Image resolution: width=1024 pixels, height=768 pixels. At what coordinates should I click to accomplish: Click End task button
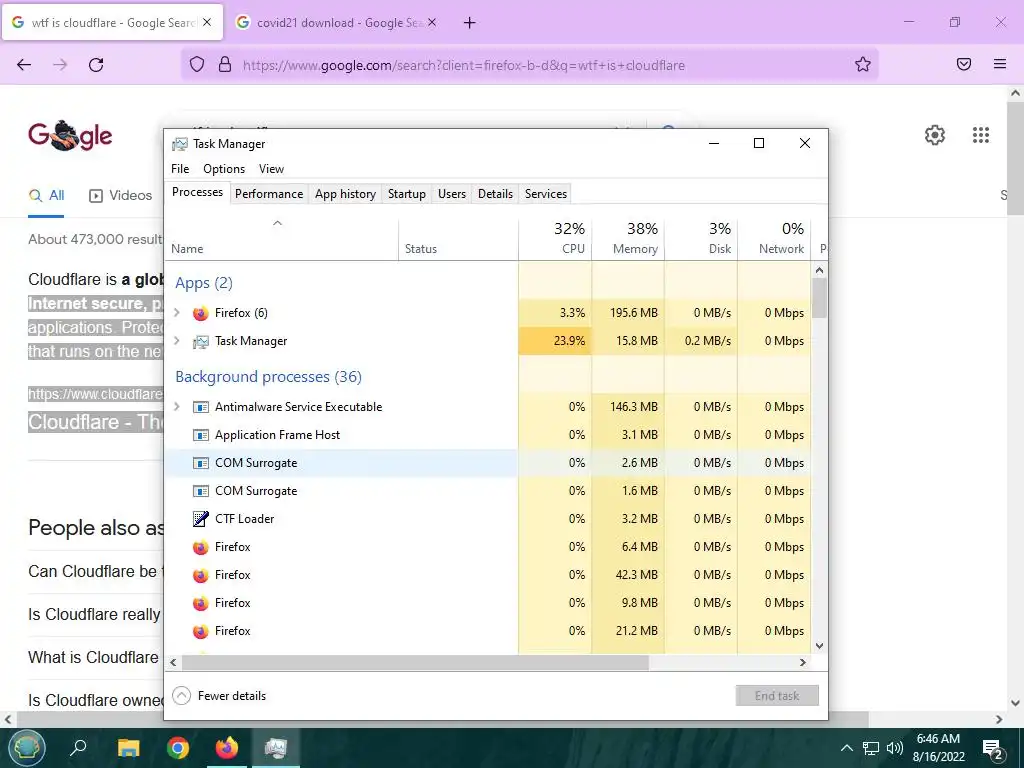point(777,696)
